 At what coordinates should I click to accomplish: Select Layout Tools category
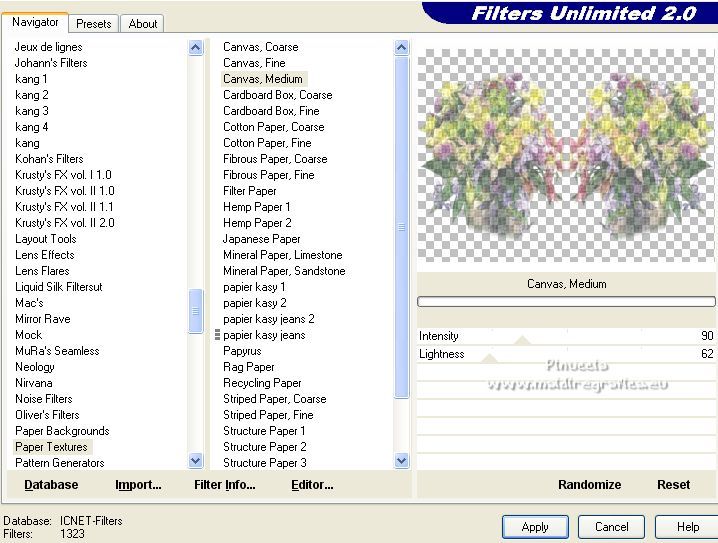[x=45, y=239]
